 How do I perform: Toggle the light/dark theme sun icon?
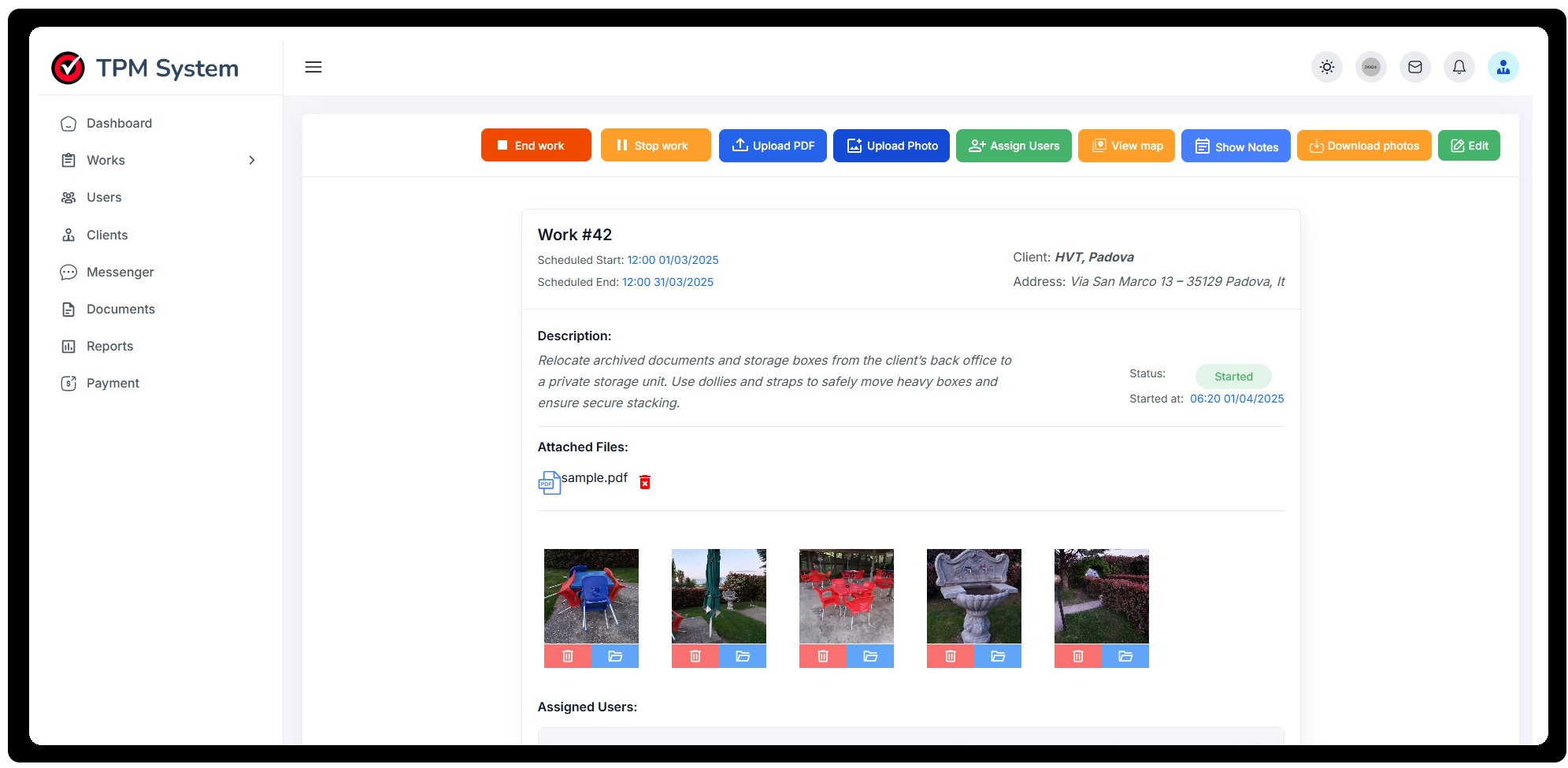click(1327, 67)
